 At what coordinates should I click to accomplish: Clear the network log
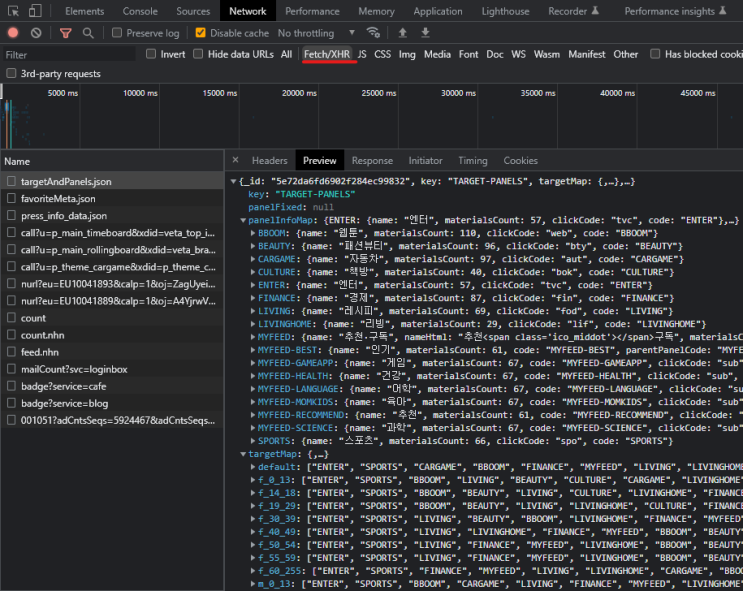coord(38,33)
